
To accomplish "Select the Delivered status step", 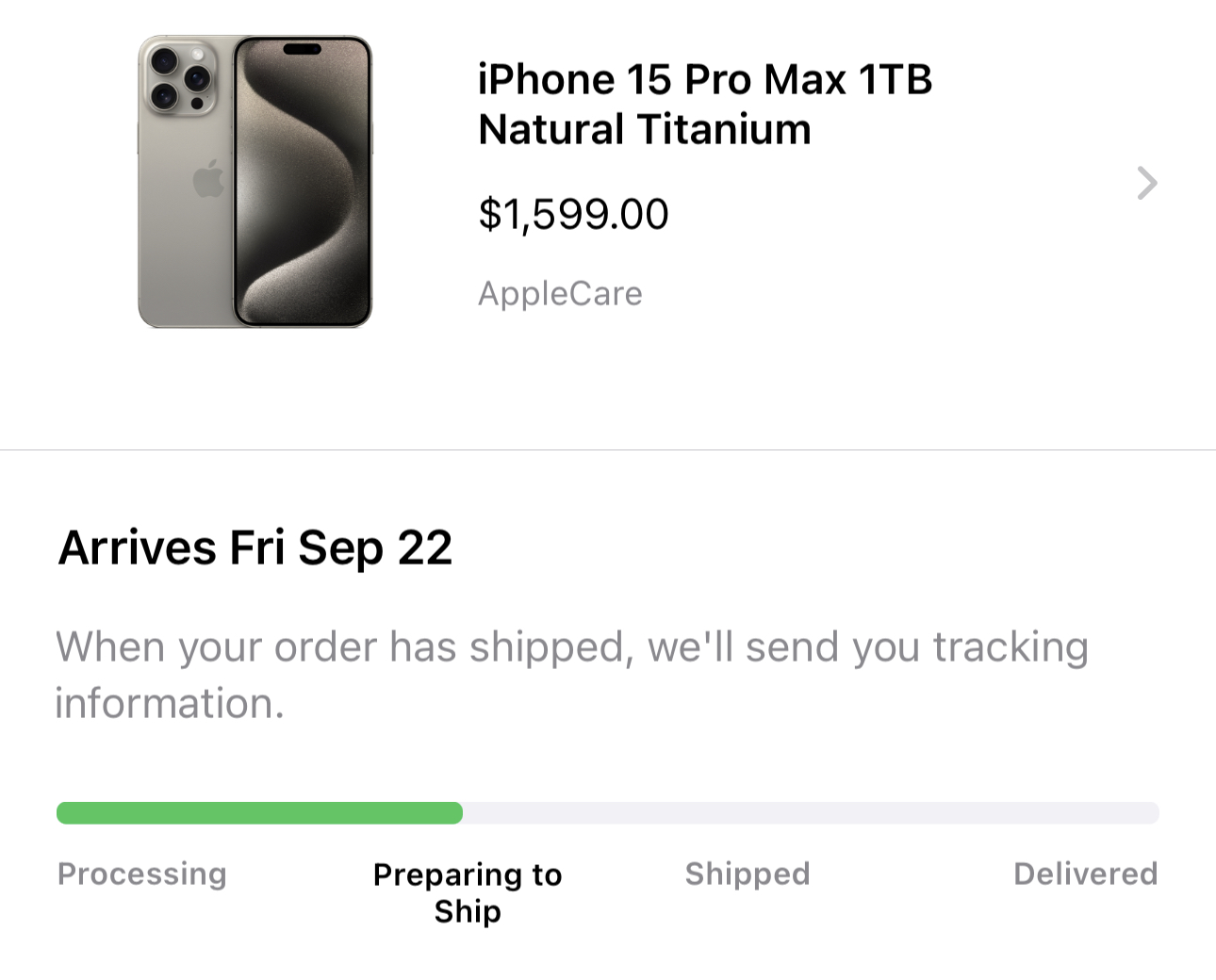I will [1086, 874].
